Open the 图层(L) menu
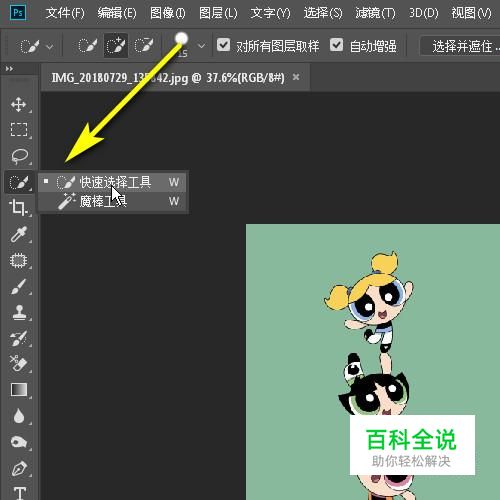Viewport: 500px width, 500px height. (218, 13)
